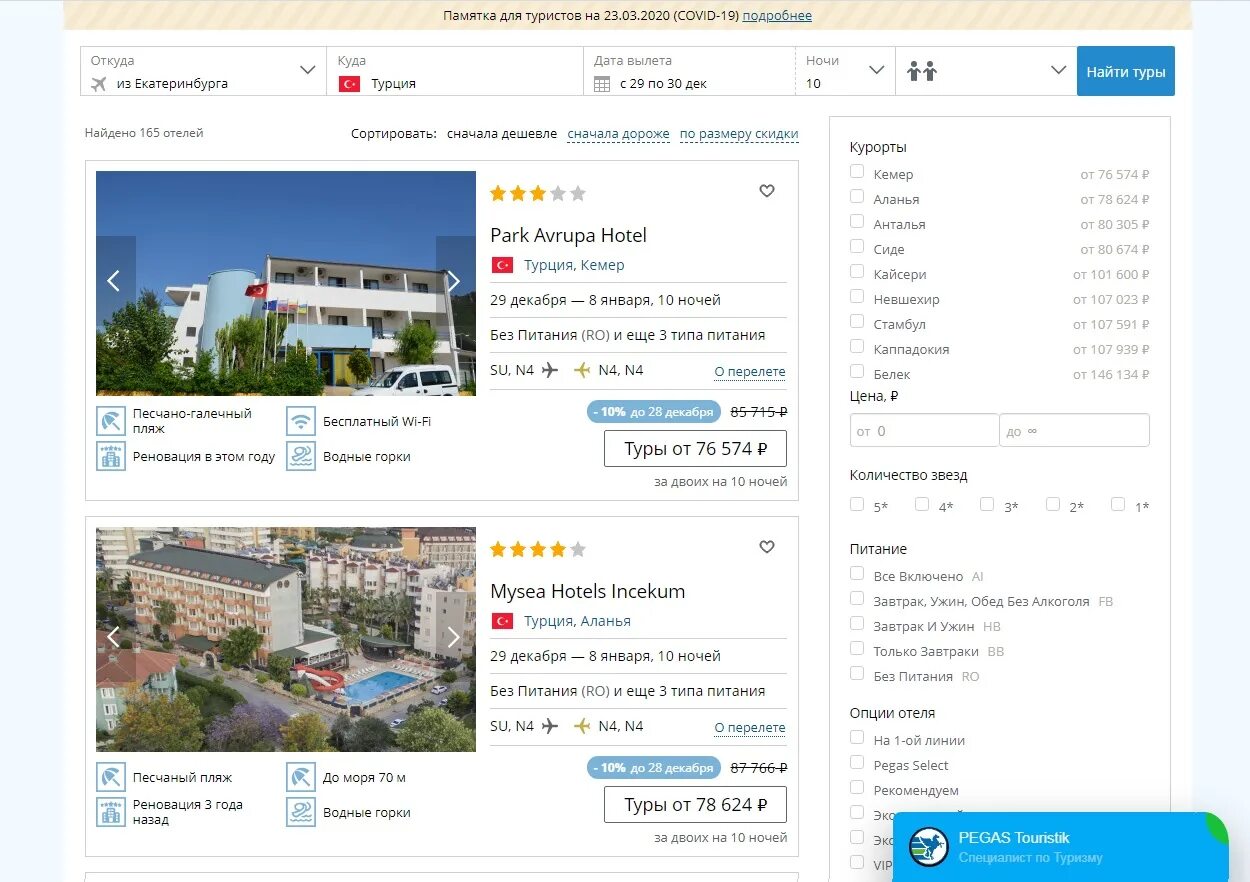Add Mysea Hotels Incekum to favorites heart
1250x882 pixels.
click(x=767, y=547)
